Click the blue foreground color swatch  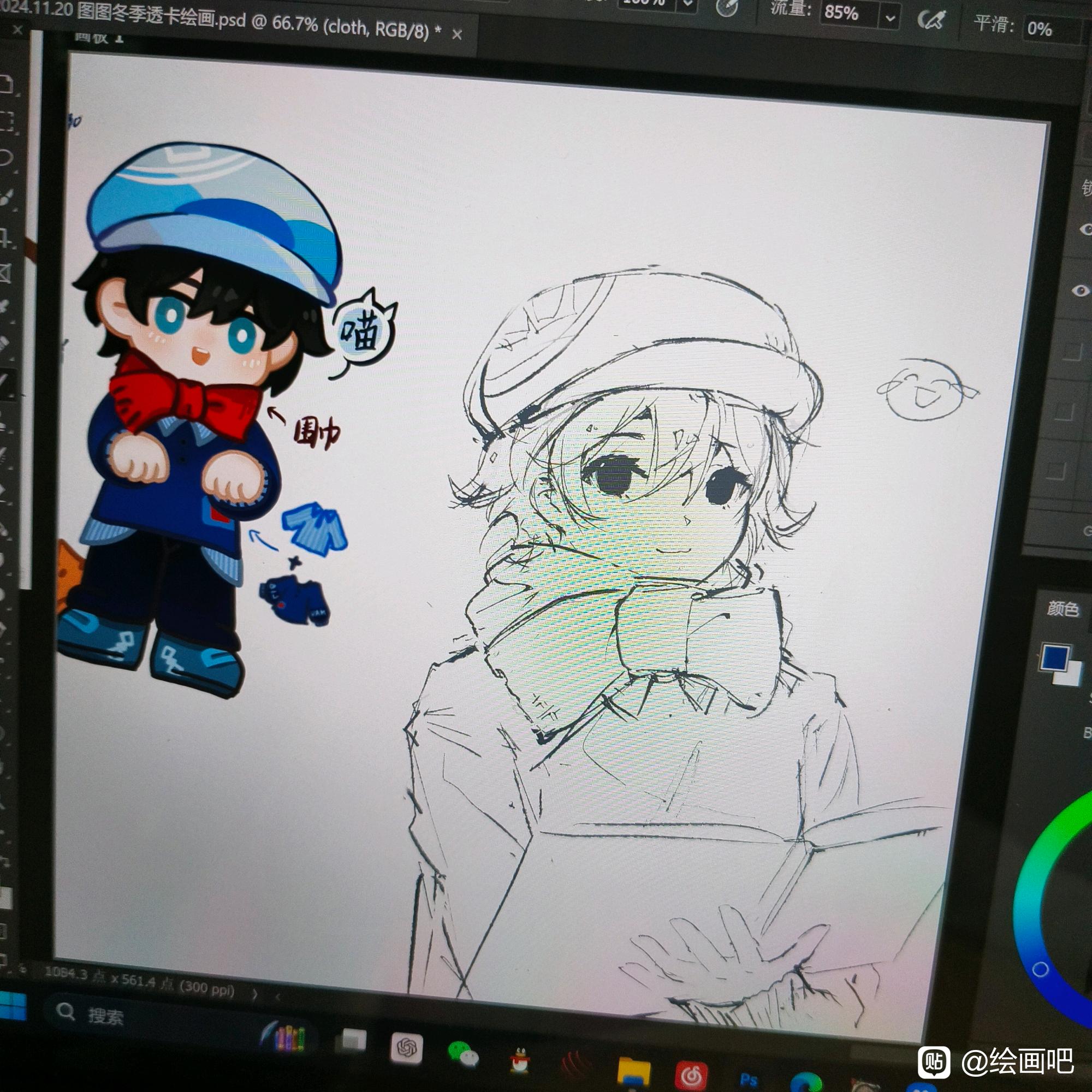tap(1055, 658)
